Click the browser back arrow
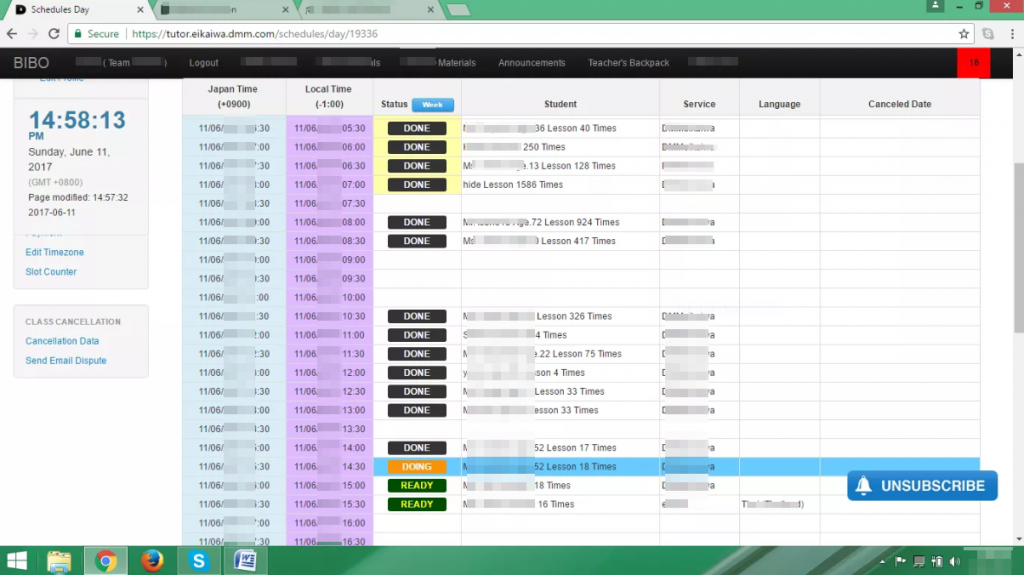 [11, 33]
